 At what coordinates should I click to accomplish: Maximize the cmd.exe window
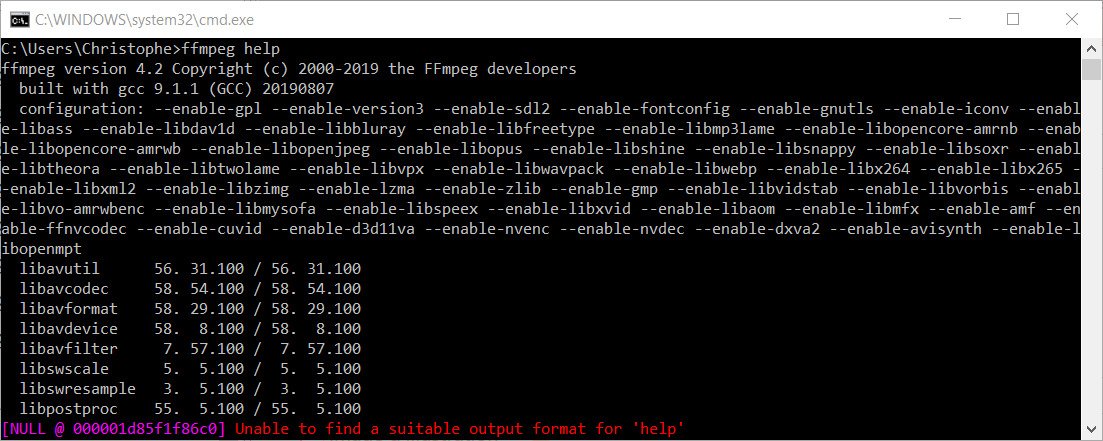(1013, 19)
